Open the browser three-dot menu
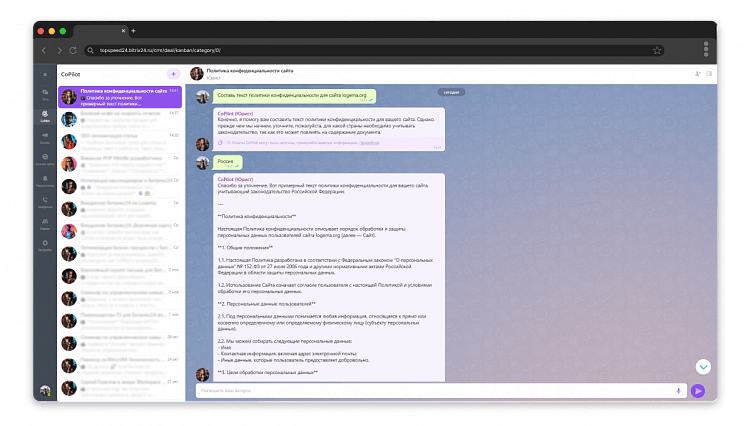The height and width of the screenshot is (426, 751). click(706, 49)
